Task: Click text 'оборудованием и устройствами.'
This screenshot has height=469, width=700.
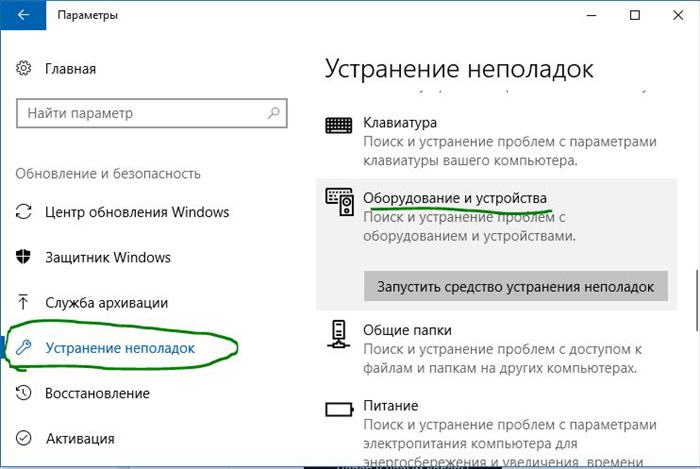Action: [x=469, y=236]
